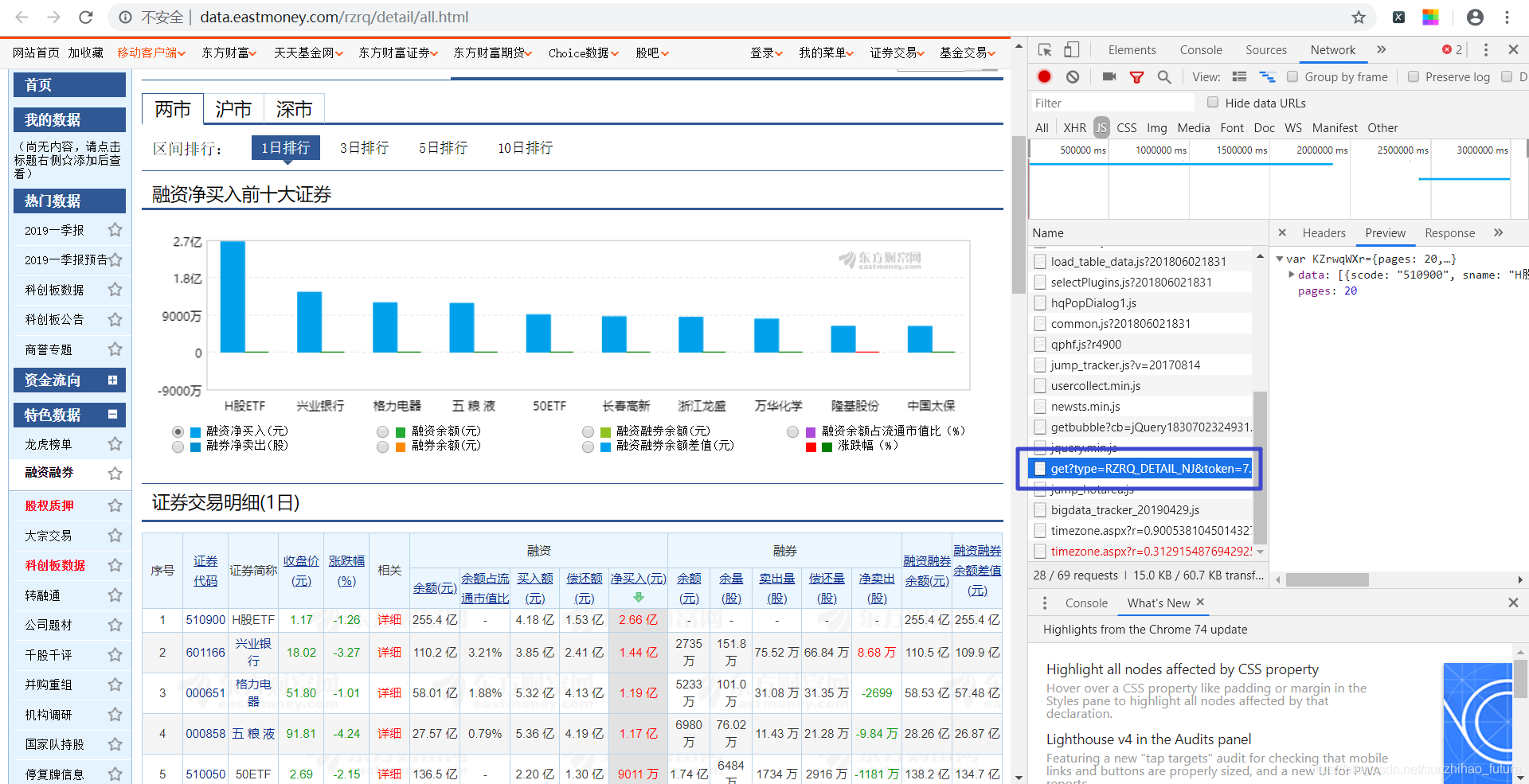Viewport: 1529px width, 784px height.
Task: Click the network Filter input field
Action: point(1112,103)
